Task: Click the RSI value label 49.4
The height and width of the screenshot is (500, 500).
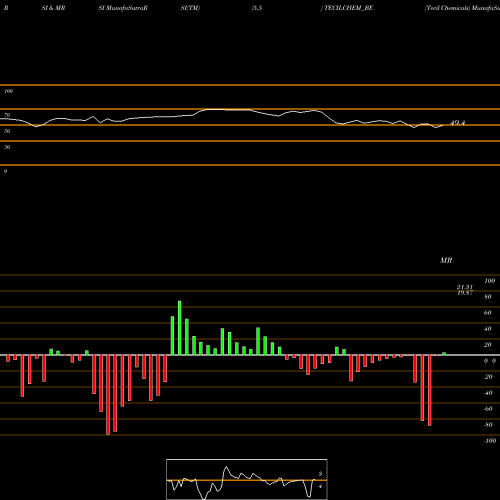Action: pyautogui.click(x=457, y=123)
